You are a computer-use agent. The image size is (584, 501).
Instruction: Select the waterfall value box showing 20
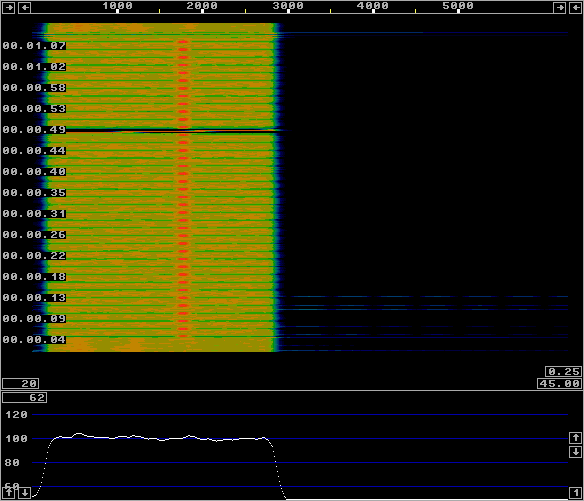click(20, 383)
